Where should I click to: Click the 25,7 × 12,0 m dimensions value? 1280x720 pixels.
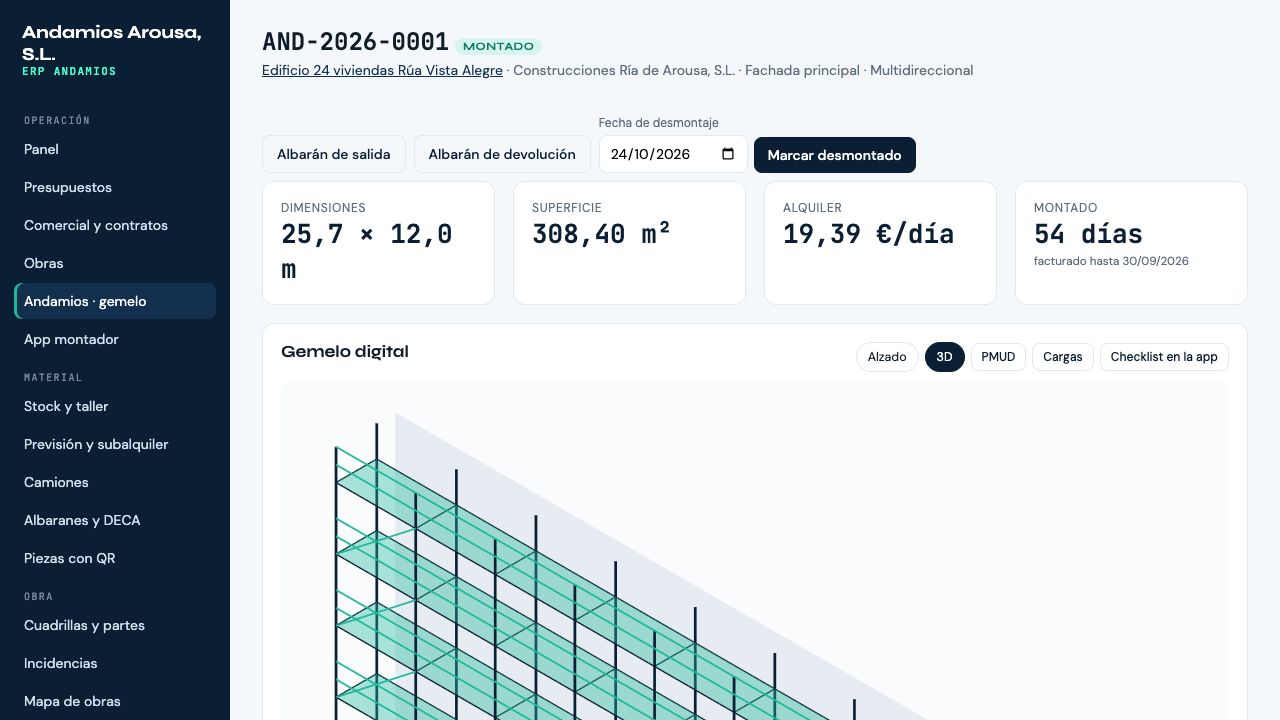coord(367,252)
